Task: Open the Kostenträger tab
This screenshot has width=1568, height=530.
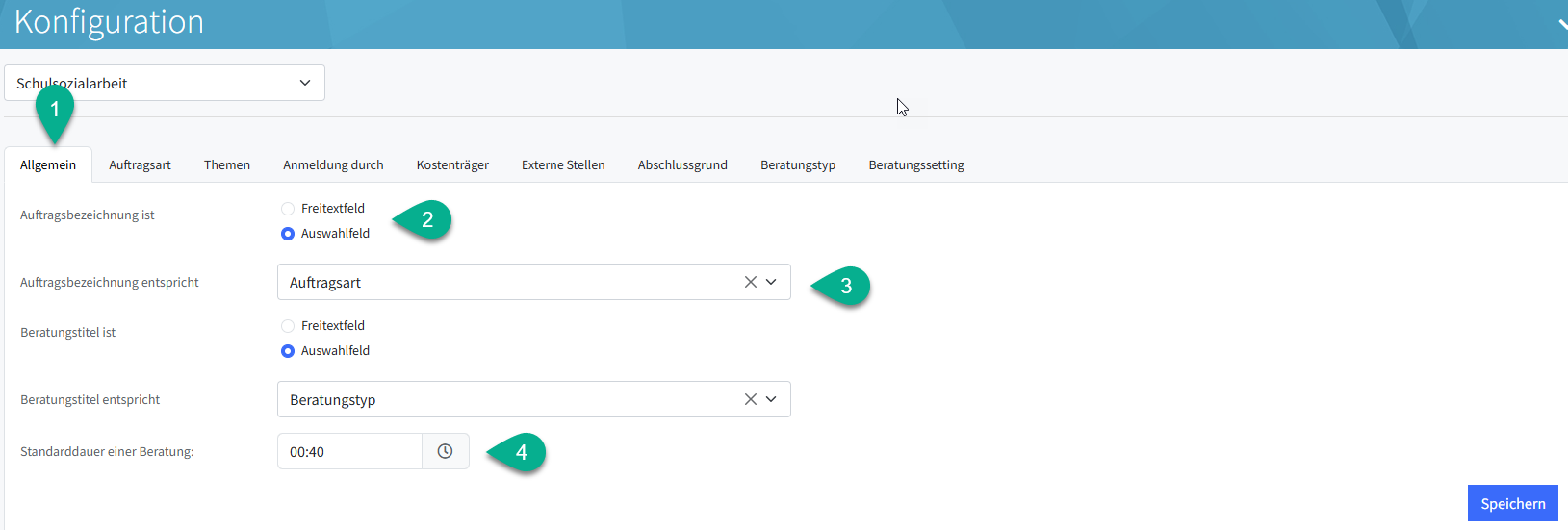Action: [x=452, y=165]
